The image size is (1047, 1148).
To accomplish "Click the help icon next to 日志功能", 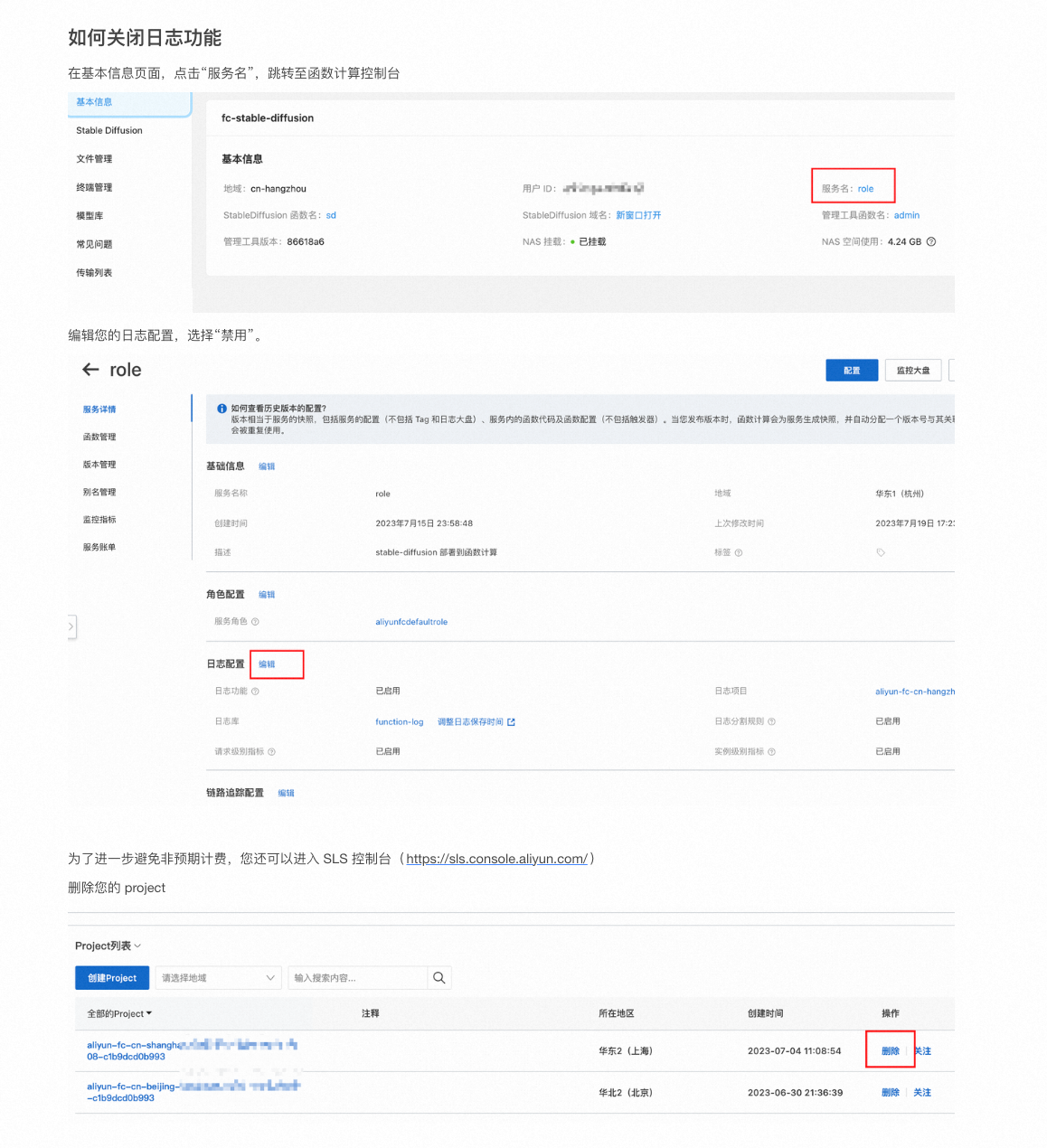I will pos(255,692).
